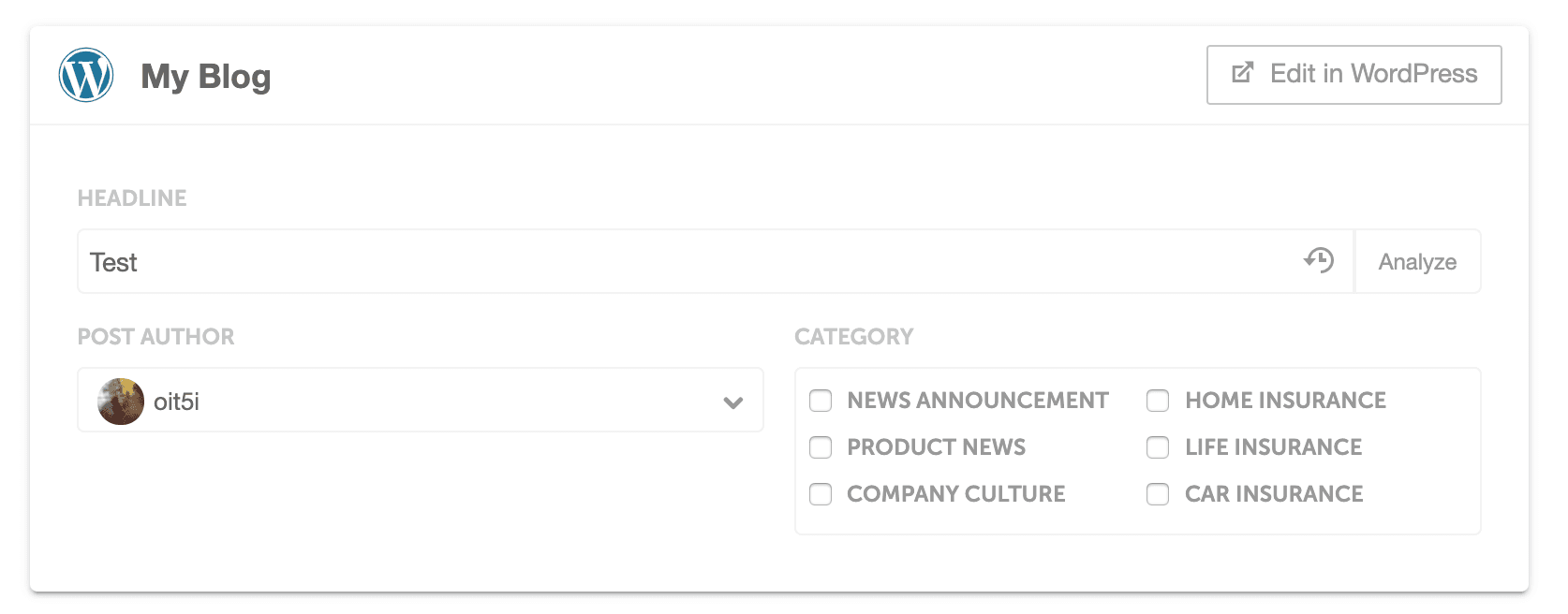
Task: Click the external link icon
Action: tap(1242, 73)
